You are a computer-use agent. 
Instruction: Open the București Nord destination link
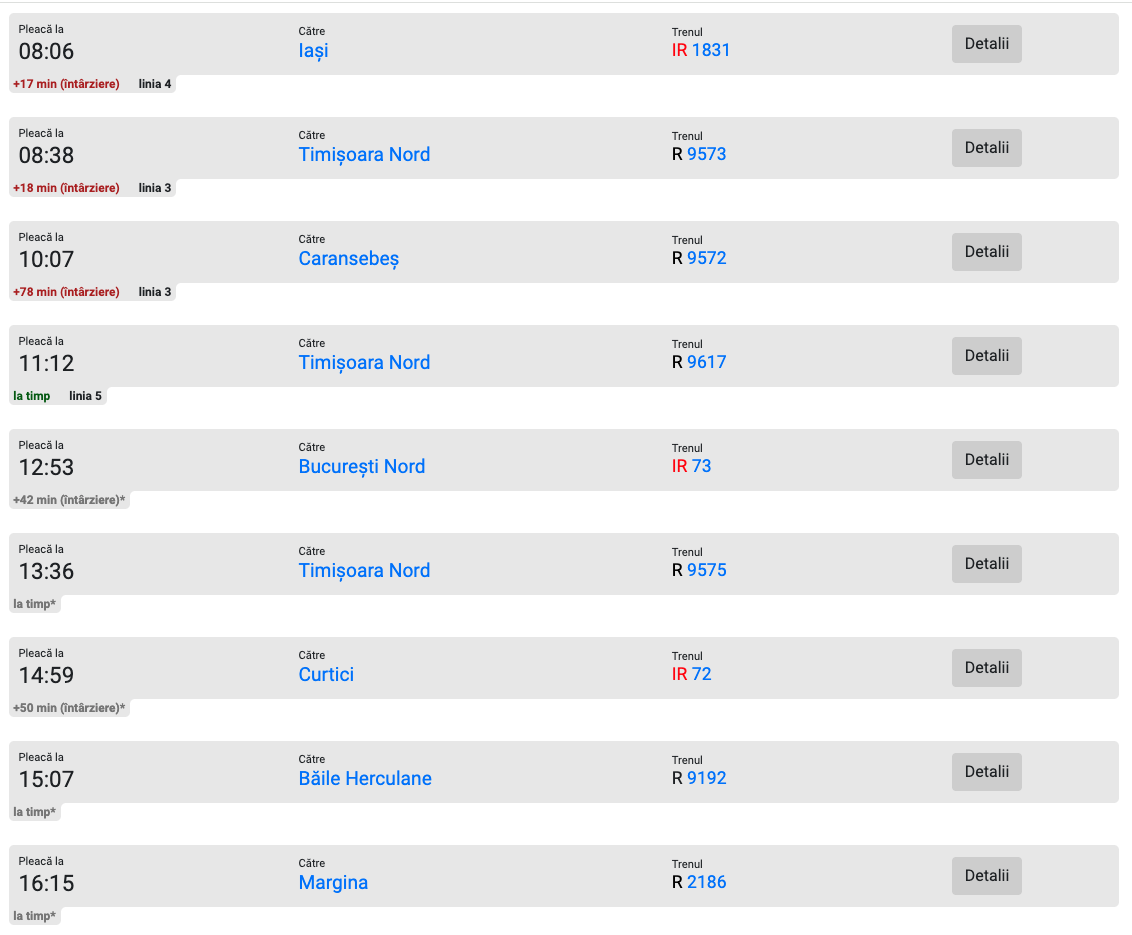(361, 466)
